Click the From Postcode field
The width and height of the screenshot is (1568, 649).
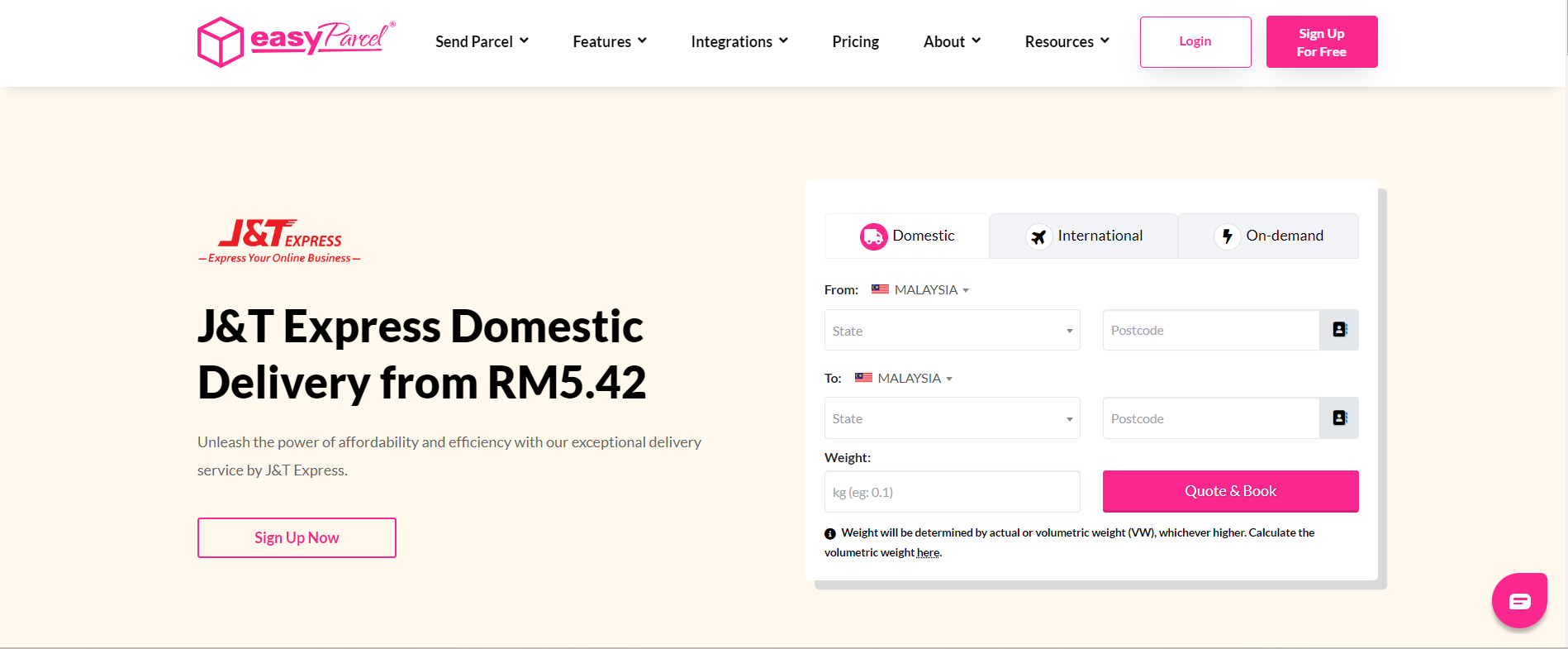(x=1211, y=330)
